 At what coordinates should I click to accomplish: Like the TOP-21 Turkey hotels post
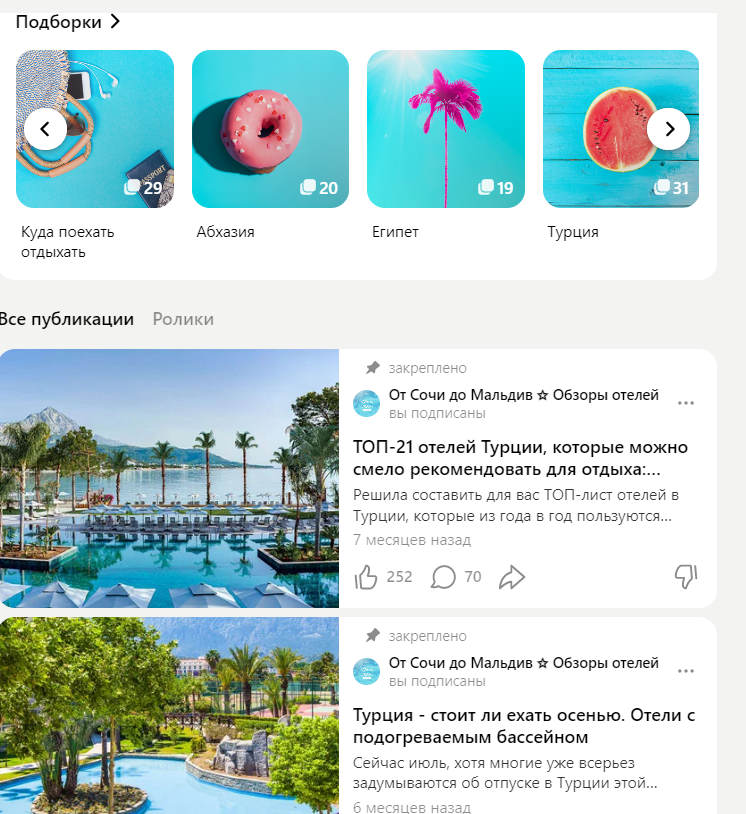(366, 577)
